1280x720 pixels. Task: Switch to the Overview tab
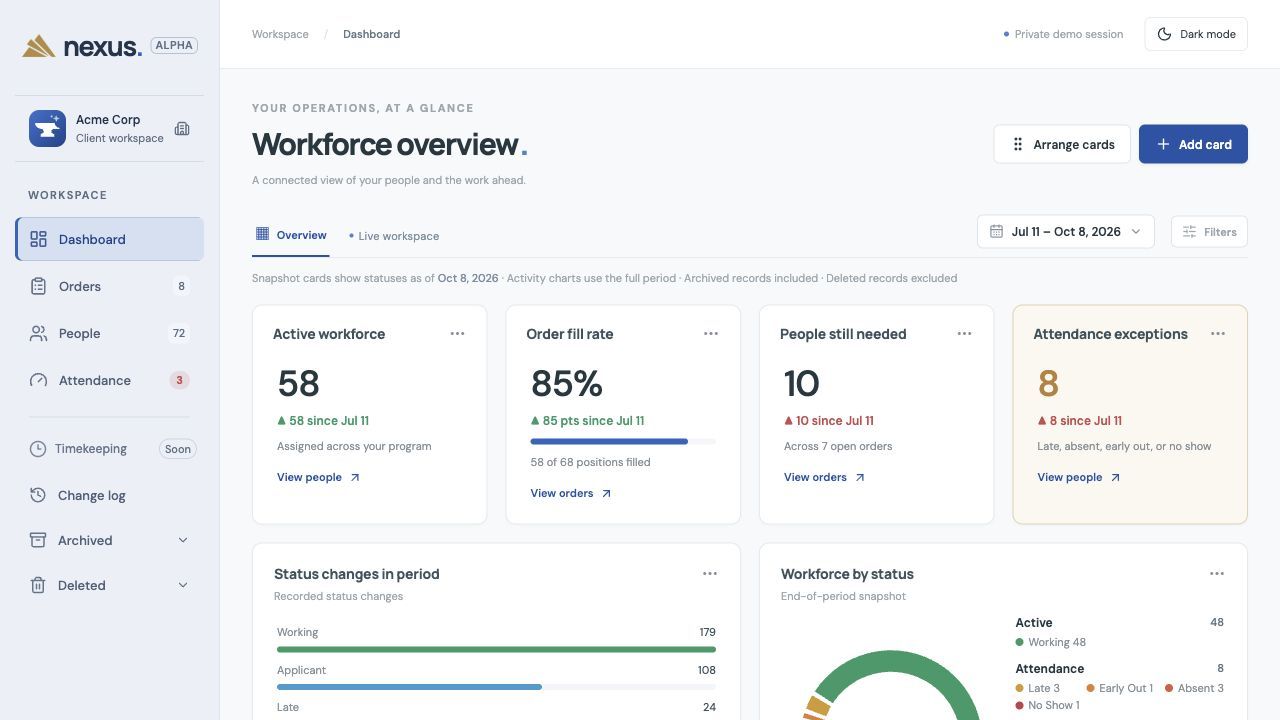[x=291, y=236]
